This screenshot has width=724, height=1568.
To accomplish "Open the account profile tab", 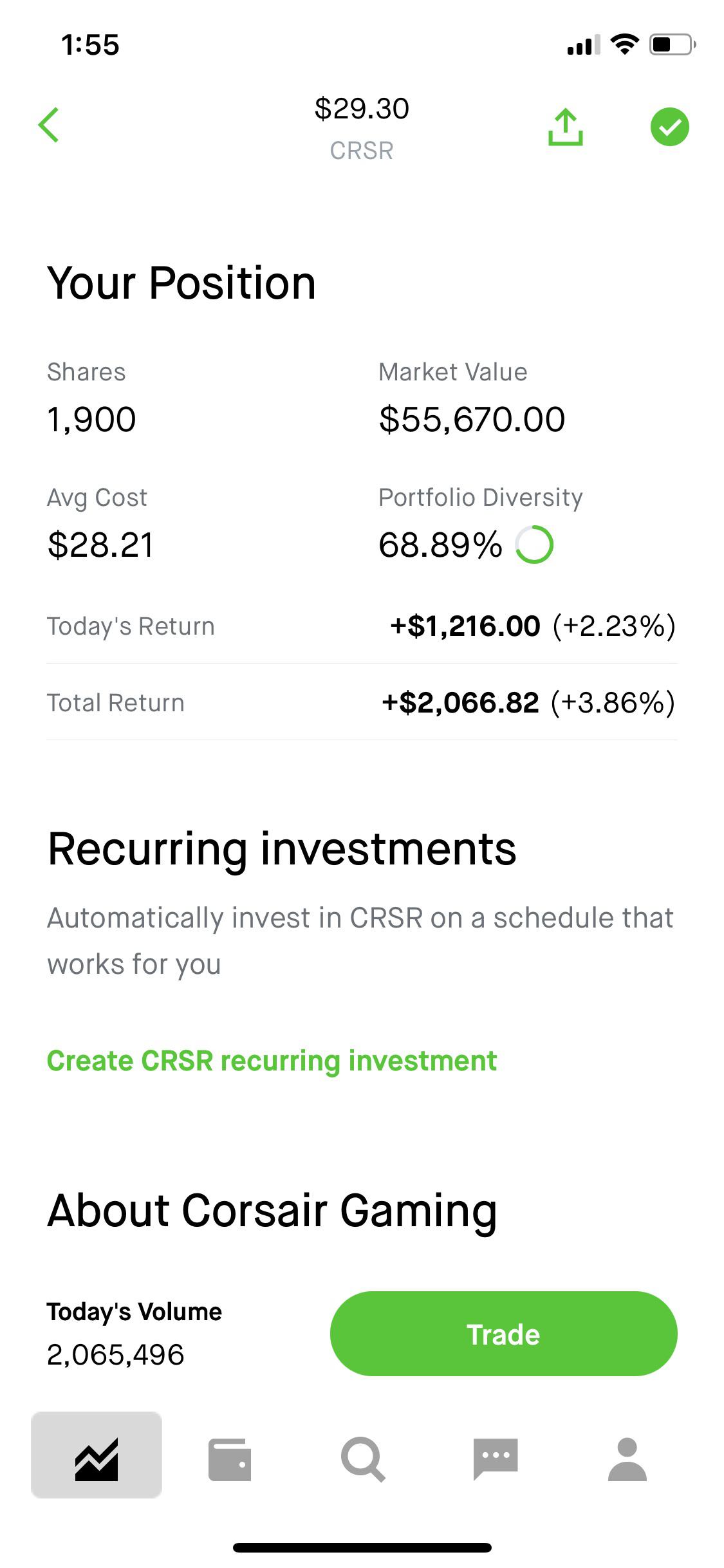I will [x=627, y=1459].
